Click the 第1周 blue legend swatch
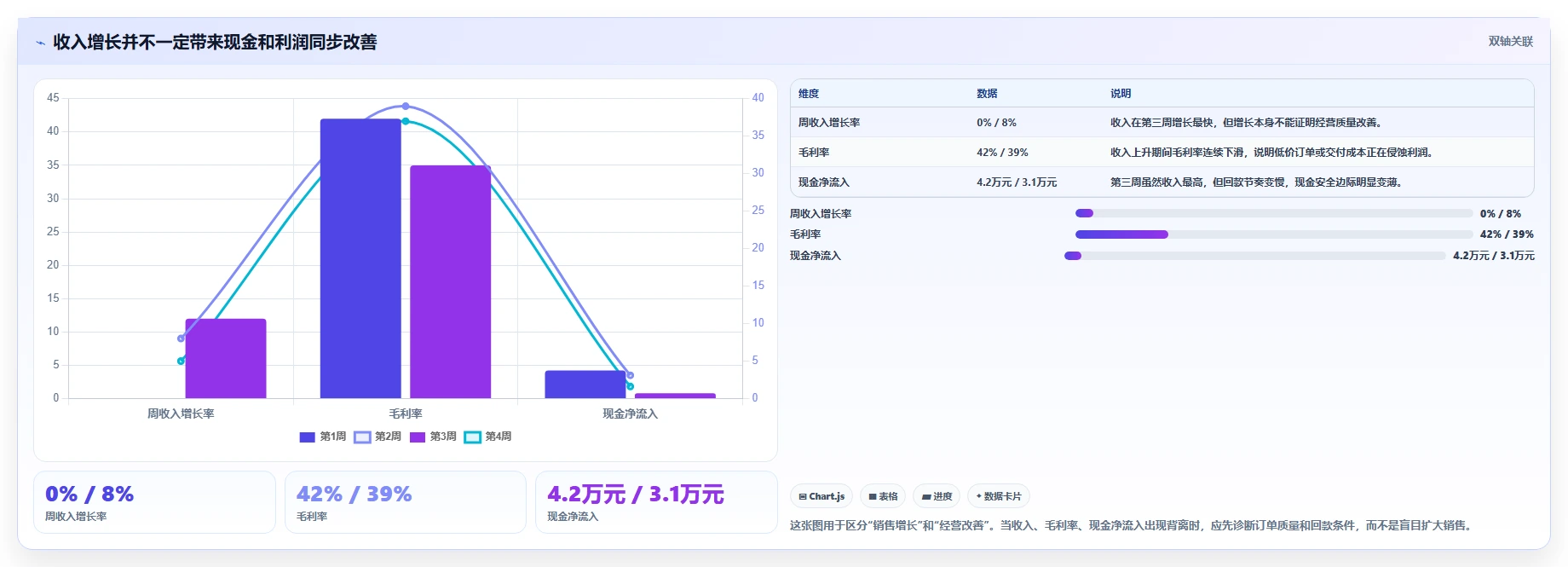Image resolution: width=1568 pixels, height=567 pixels. 308,437
